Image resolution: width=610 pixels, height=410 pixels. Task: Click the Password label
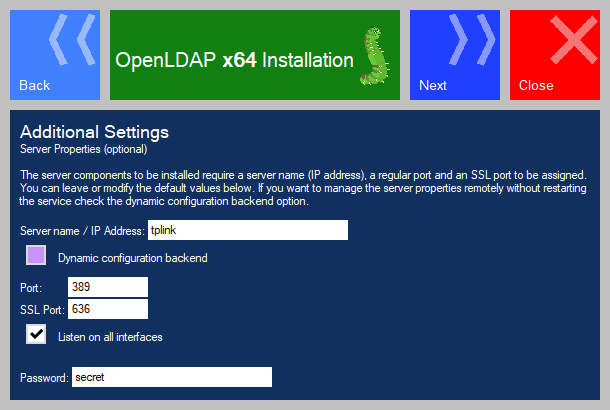44,378
